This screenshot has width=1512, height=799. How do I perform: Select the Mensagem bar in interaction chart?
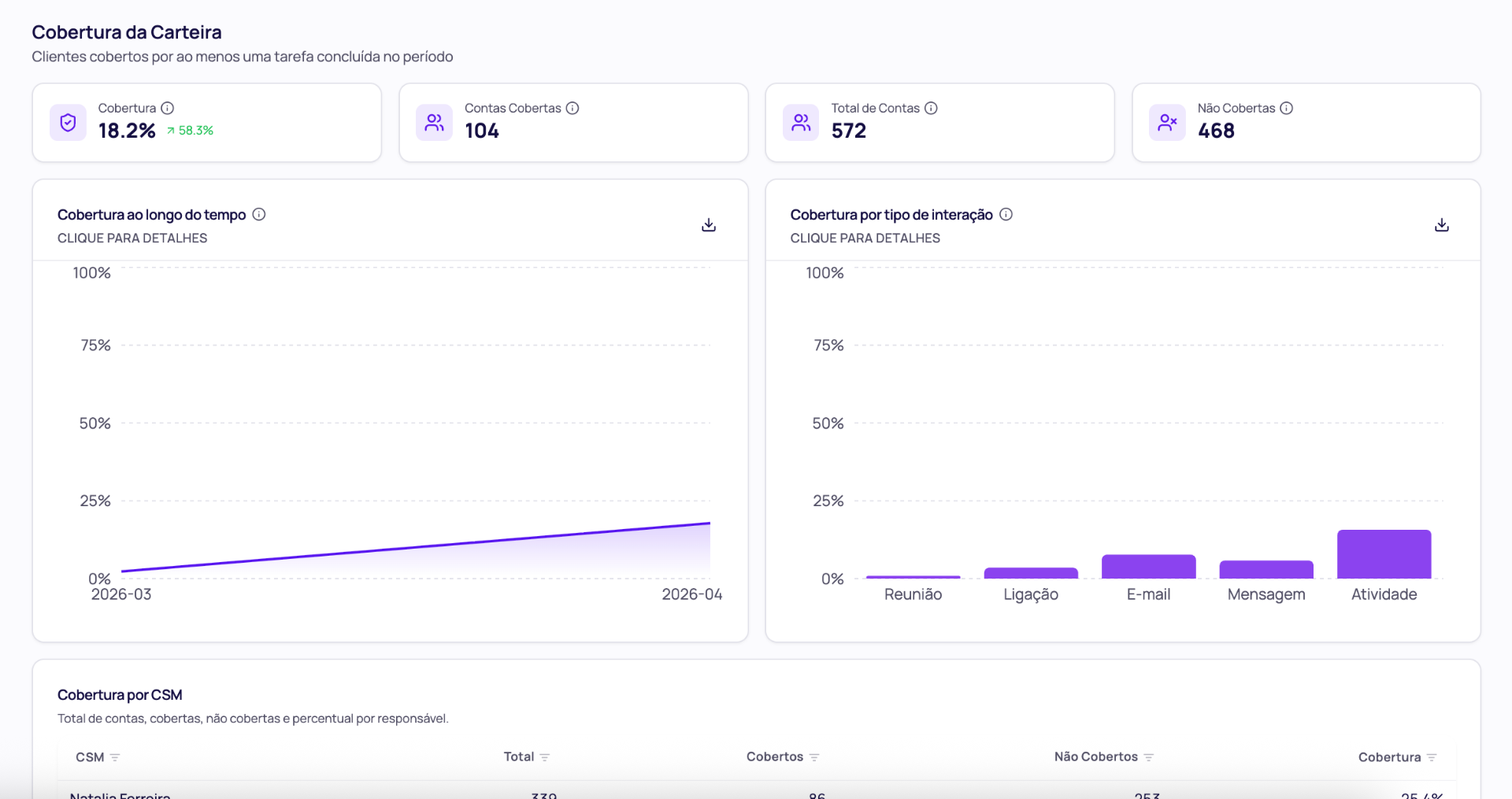(1266, 570)
